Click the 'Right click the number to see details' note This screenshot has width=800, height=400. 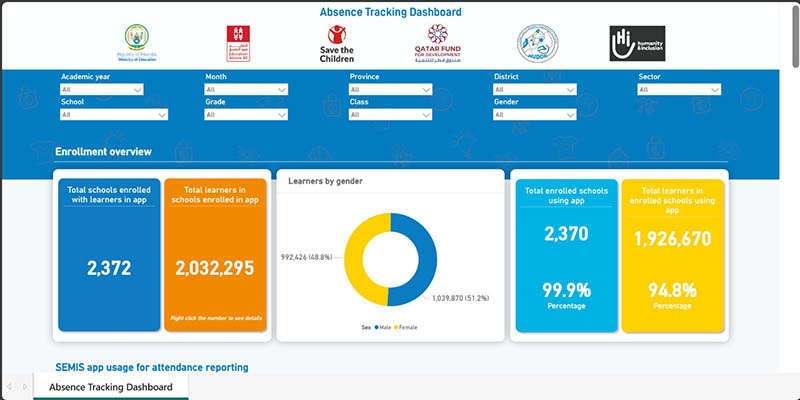click(x=216, y=318)
